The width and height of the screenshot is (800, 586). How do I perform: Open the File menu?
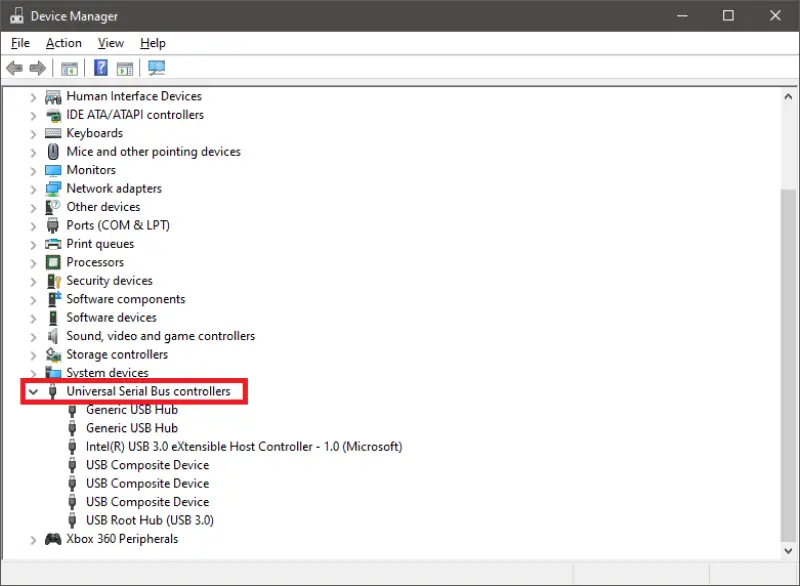(x=19, y=43)
